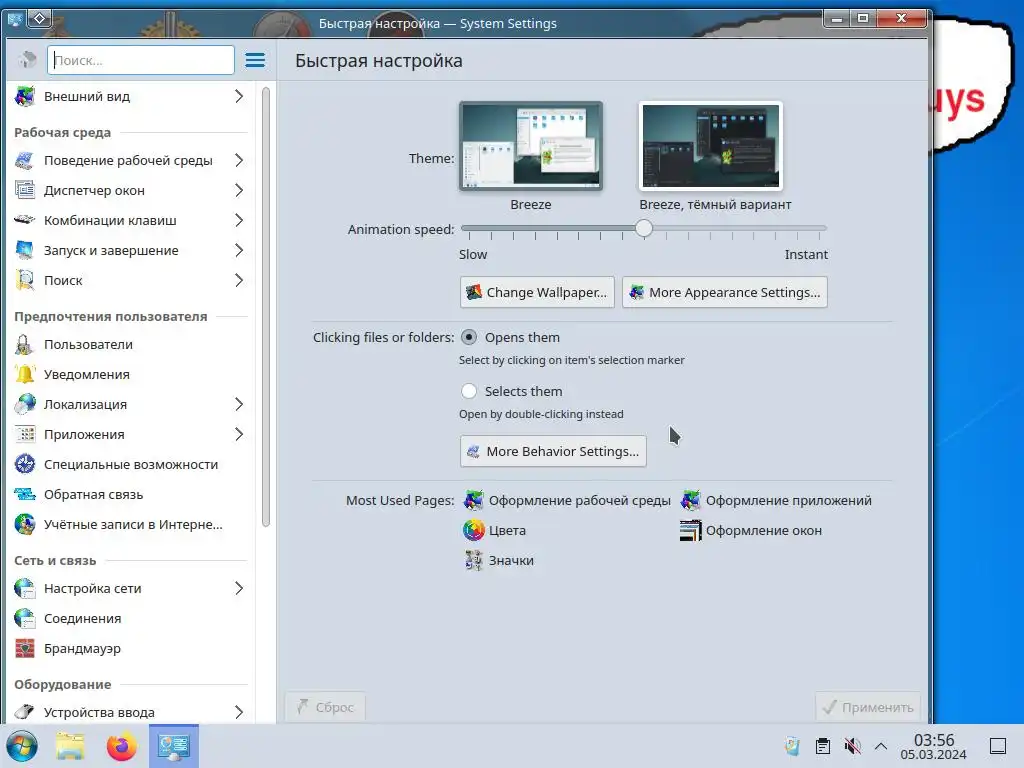
Task: Click More Appearance Settings button
Action: 725,292
